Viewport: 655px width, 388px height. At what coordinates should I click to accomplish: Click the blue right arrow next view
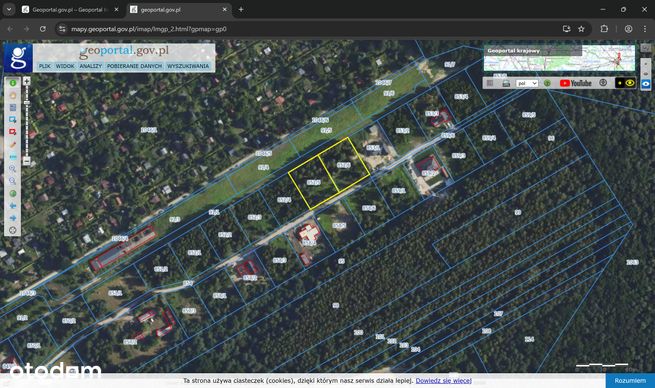13,218
